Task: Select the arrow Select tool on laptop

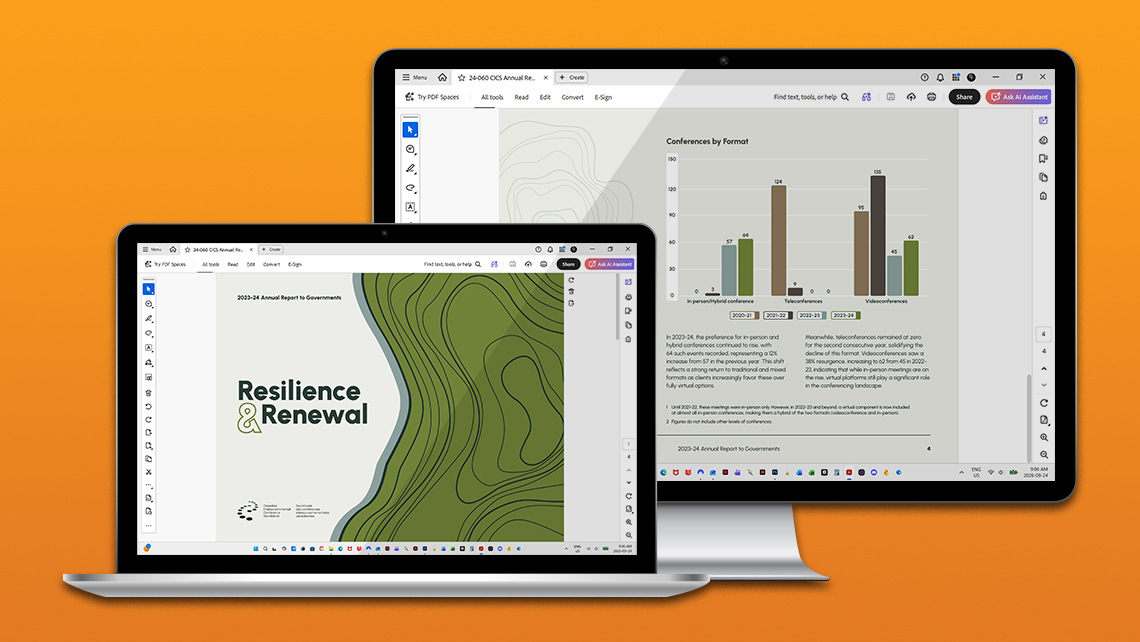Action: [x=148, y=289]
